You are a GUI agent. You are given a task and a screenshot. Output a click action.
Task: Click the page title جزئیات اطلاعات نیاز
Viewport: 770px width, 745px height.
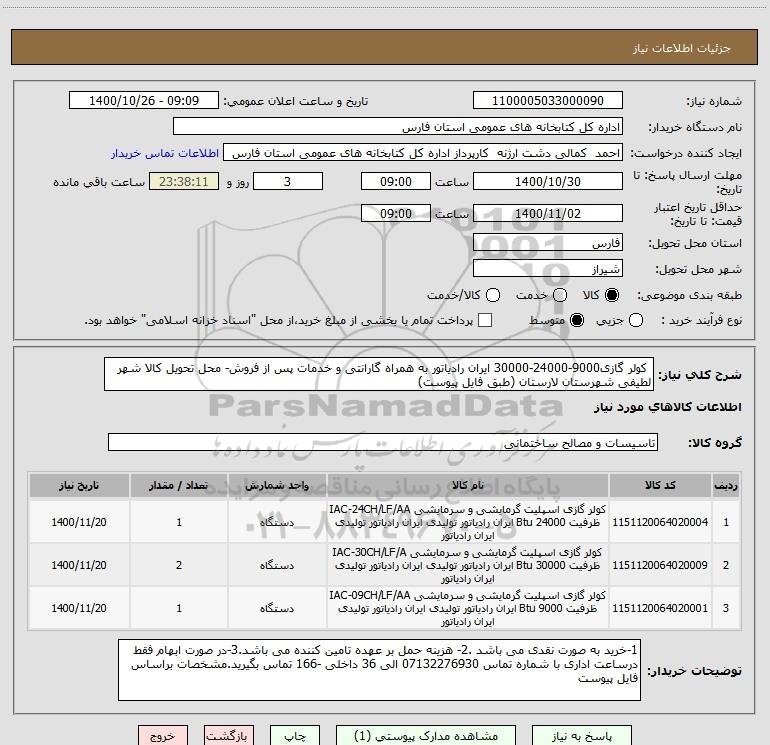coord(681,48)
